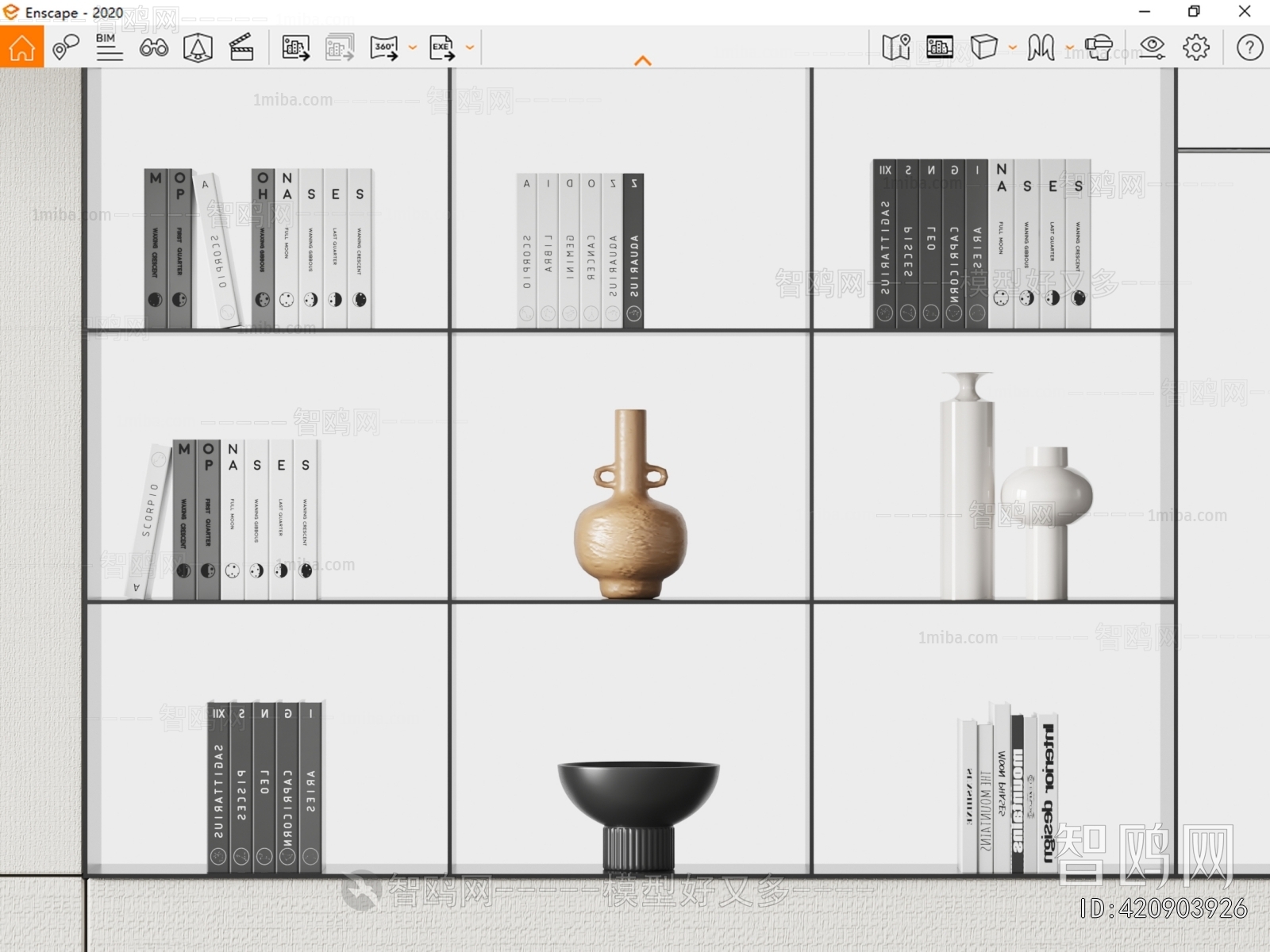The width and height of the screenshot is (1270, 952).
Task: Select the cube projection mode icon
Action: point(983,47)
